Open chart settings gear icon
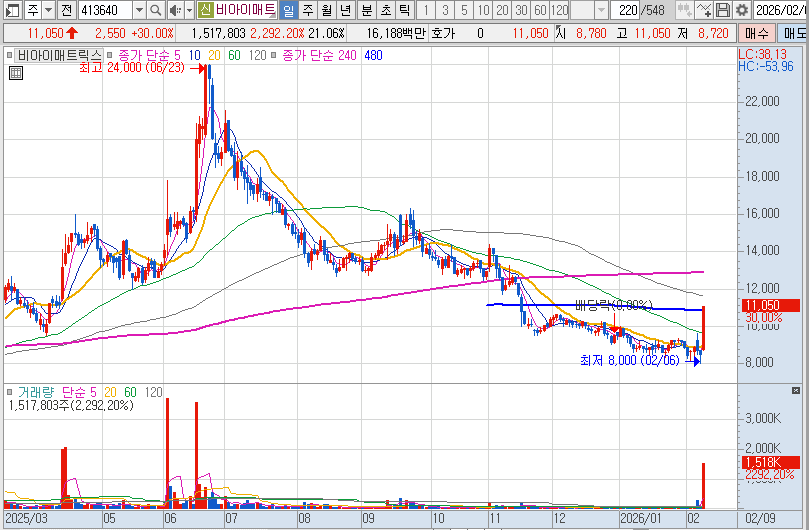This screenshot has height=530, width=809. pyautogui.click(x=742, y=10)
